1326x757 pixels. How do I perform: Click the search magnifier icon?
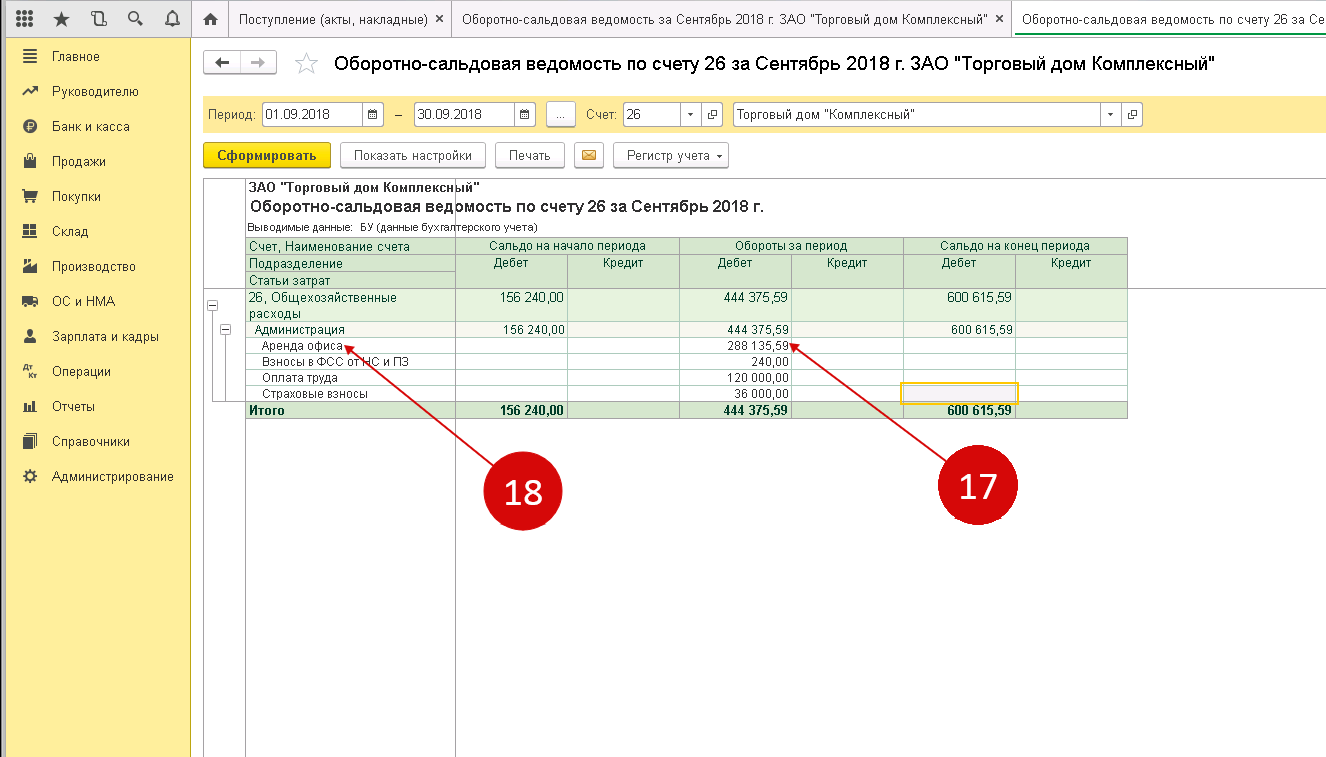pos(134,19)
